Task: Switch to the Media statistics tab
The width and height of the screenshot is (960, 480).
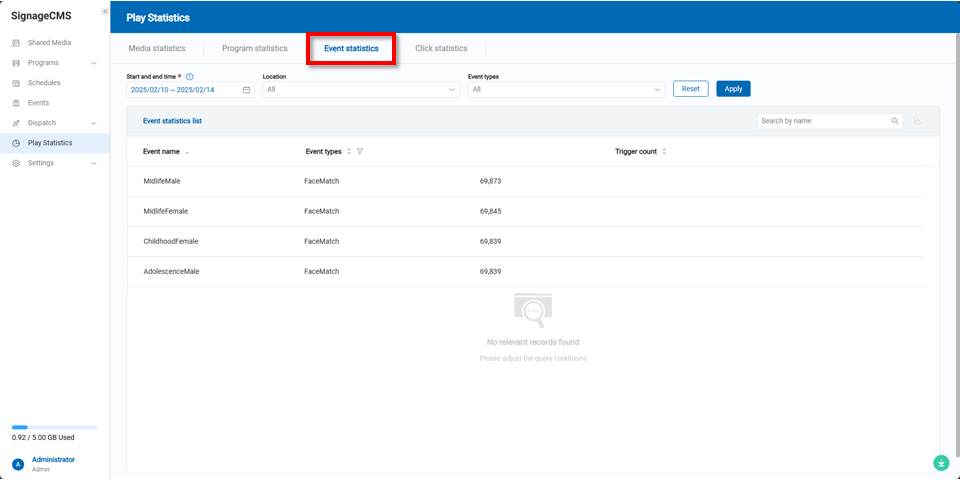Action: coord(157,48)
